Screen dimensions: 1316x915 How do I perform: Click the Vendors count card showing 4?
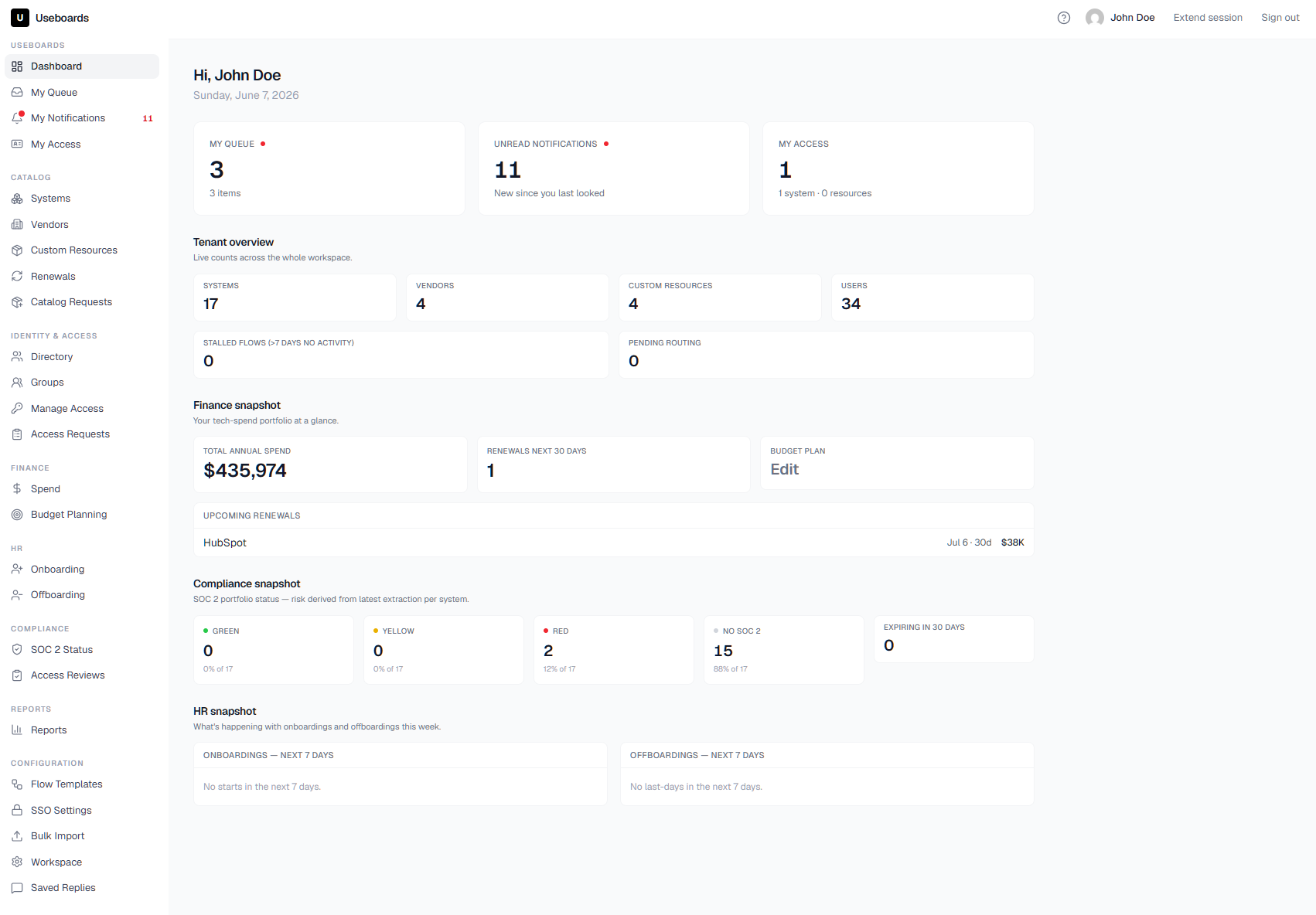tap(507, 298)
